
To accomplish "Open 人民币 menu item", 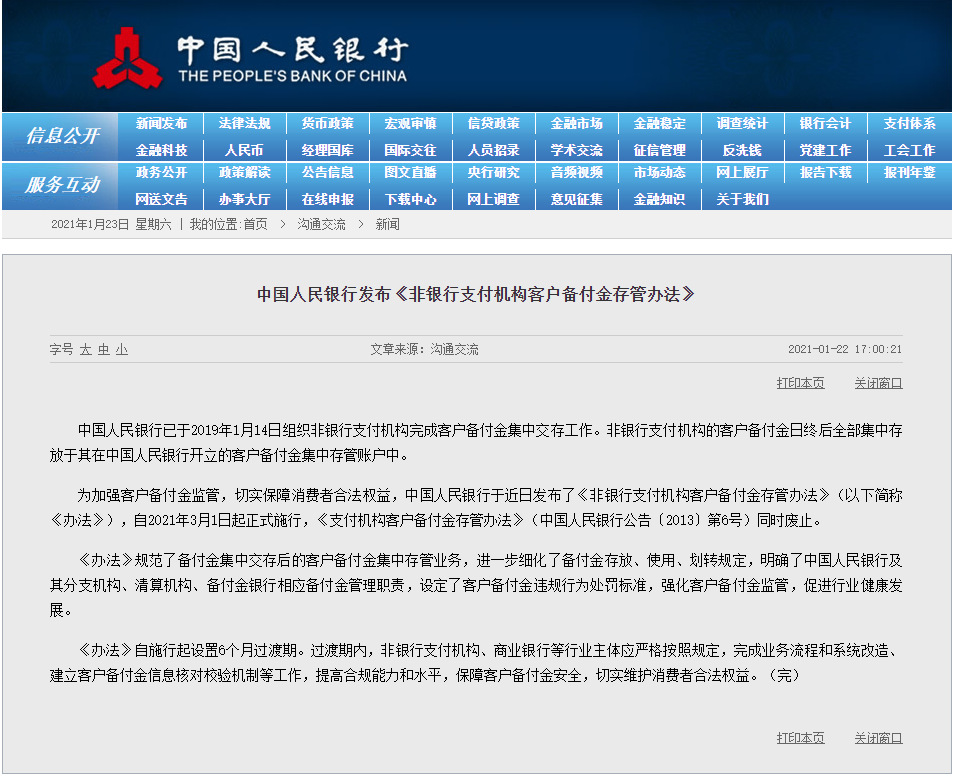I will point(244,150).
